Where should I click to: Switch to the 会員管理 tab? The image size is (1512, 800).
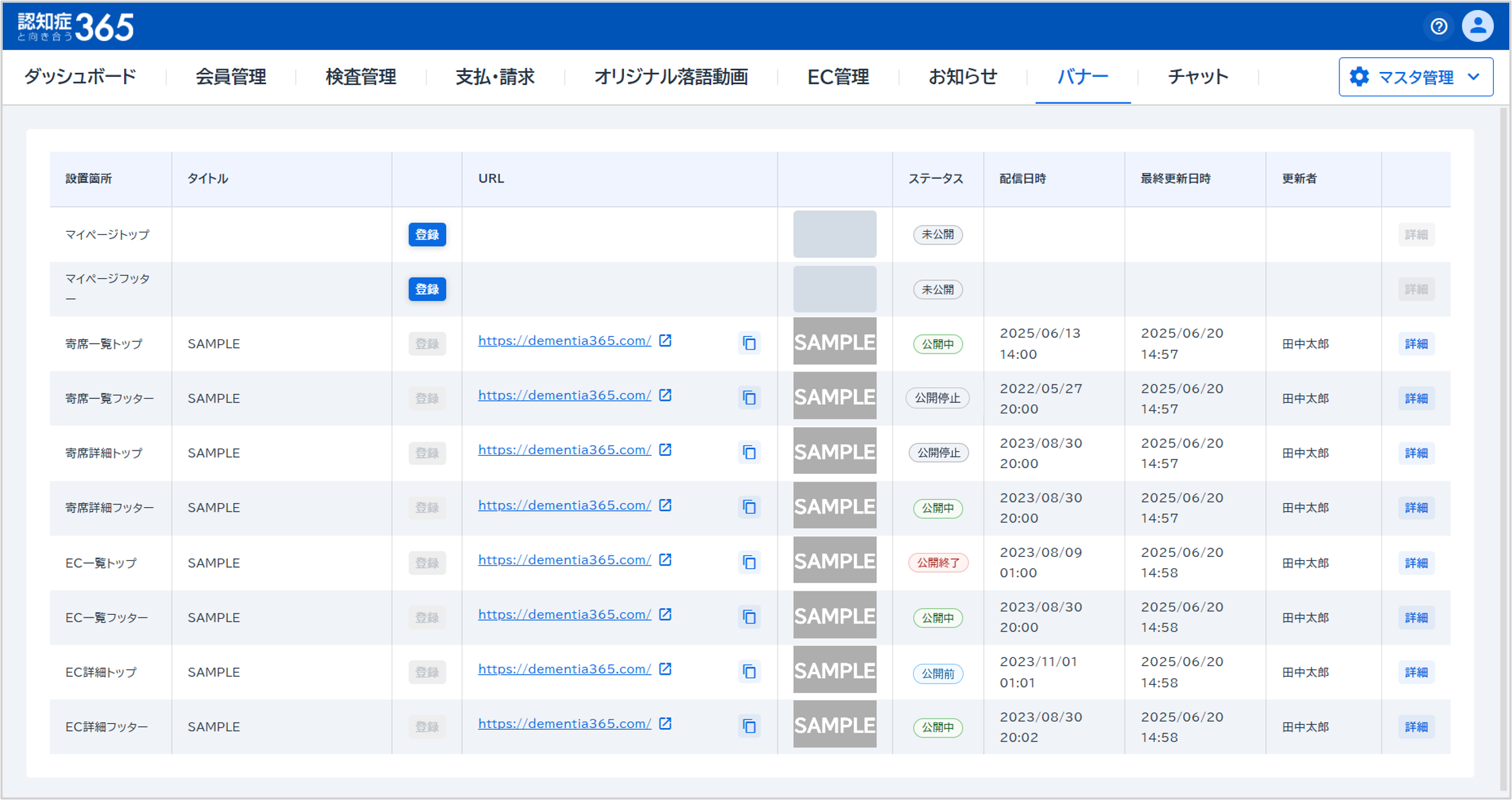tap(230, 77)
